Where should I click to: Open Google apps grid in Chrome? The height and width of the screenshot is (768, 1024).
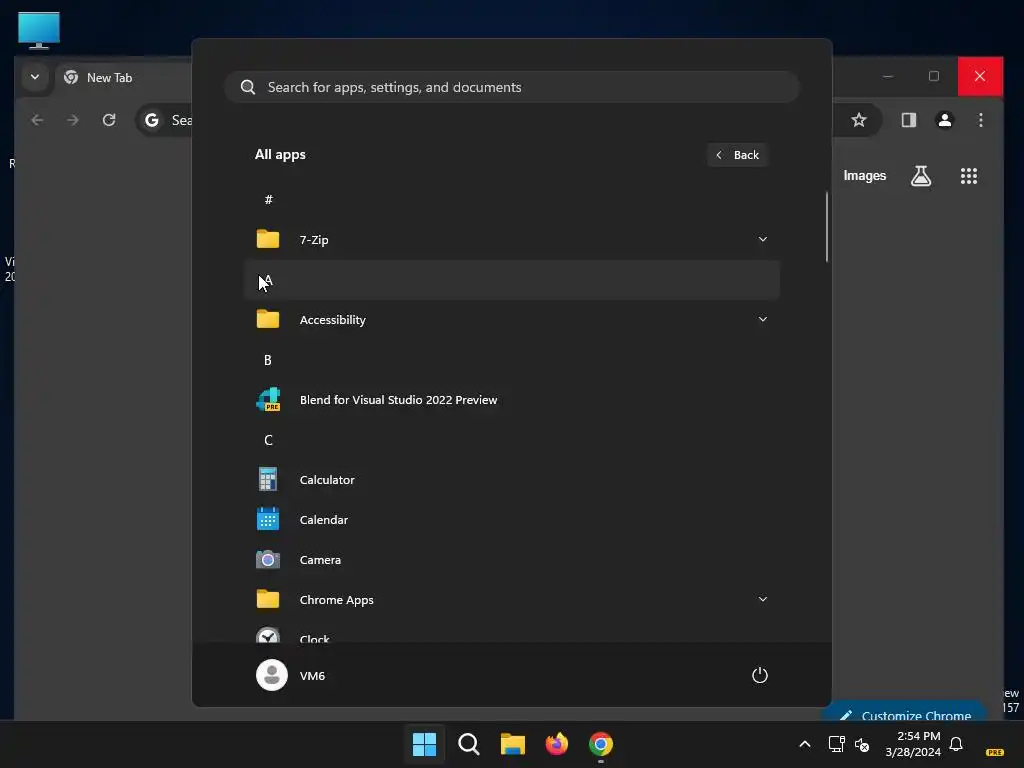(968, 176)
